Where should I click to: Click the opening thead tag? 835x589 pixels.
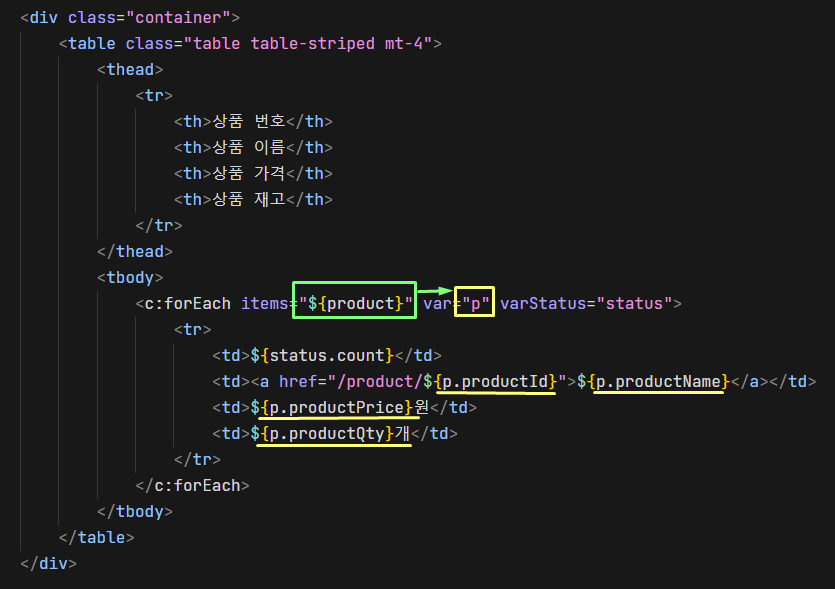[x=130, y=70]
